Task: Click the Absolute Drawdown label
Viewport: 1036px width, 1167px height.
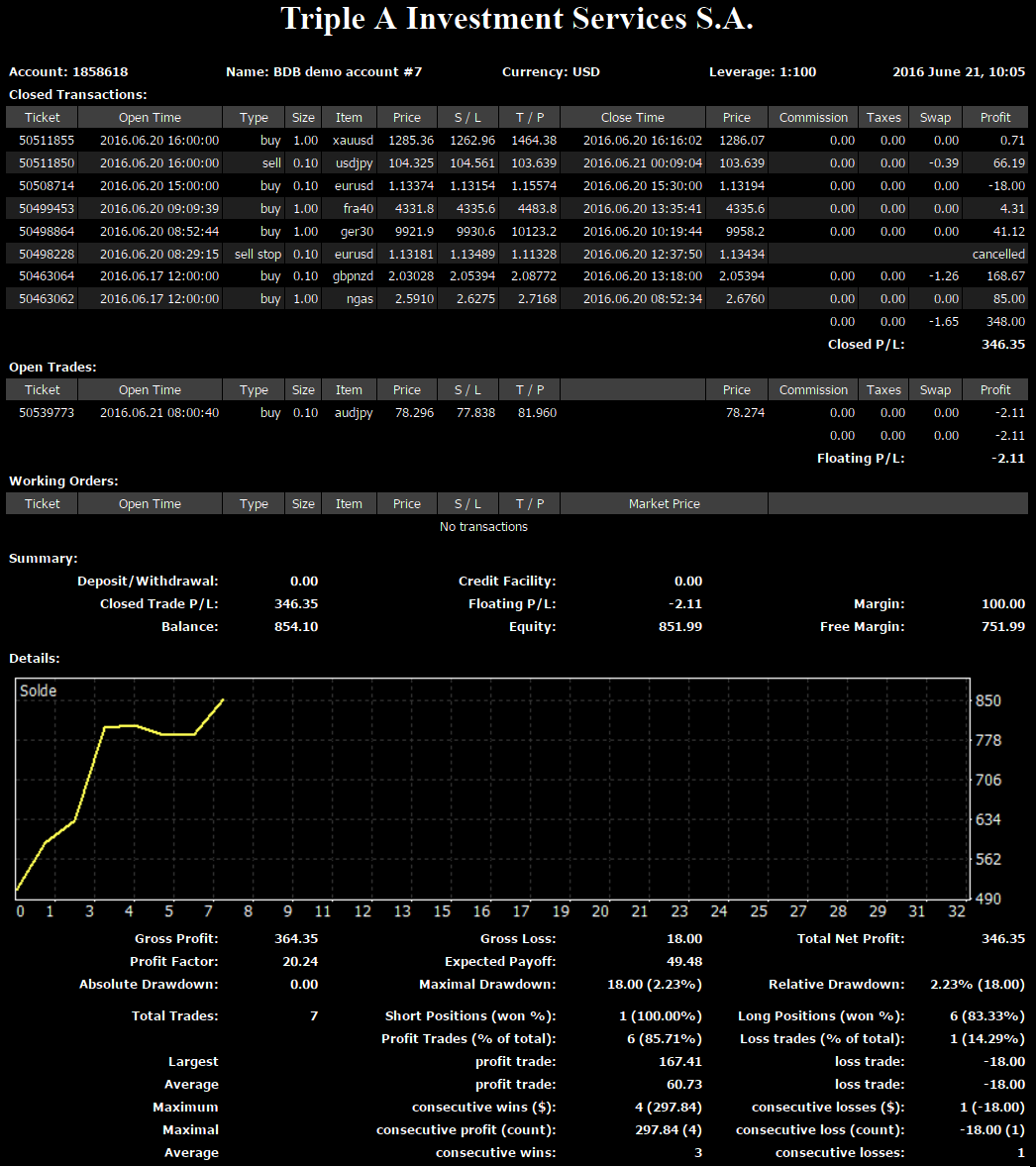Action: pyautogui.click(x=149, y=984)
